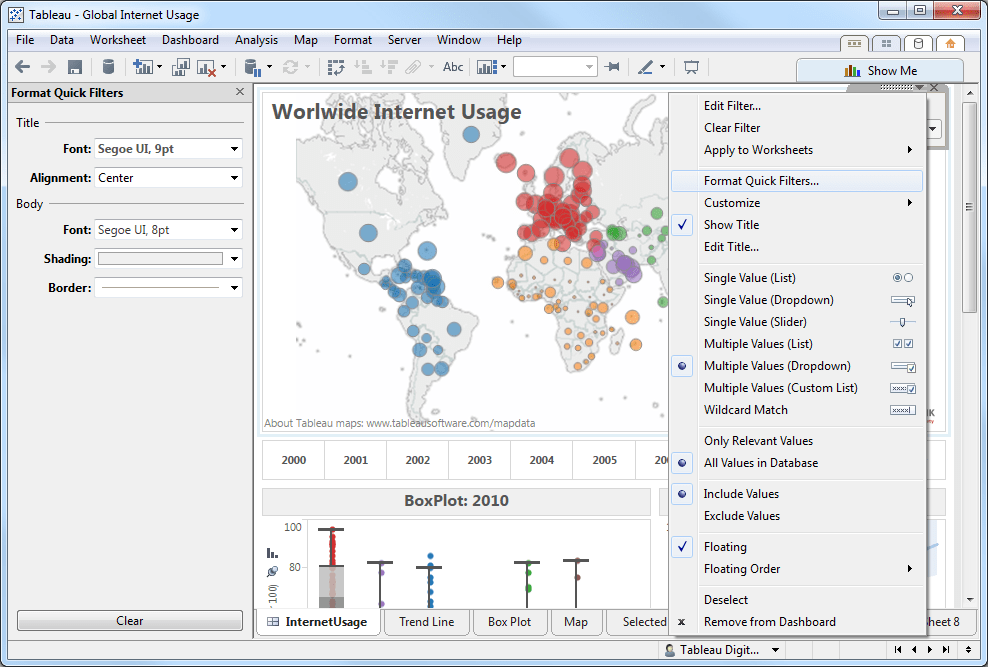988x667 pixels.
Task: Select the 2003 year column header
Action: pyautogui.click(x=479, y=460)
